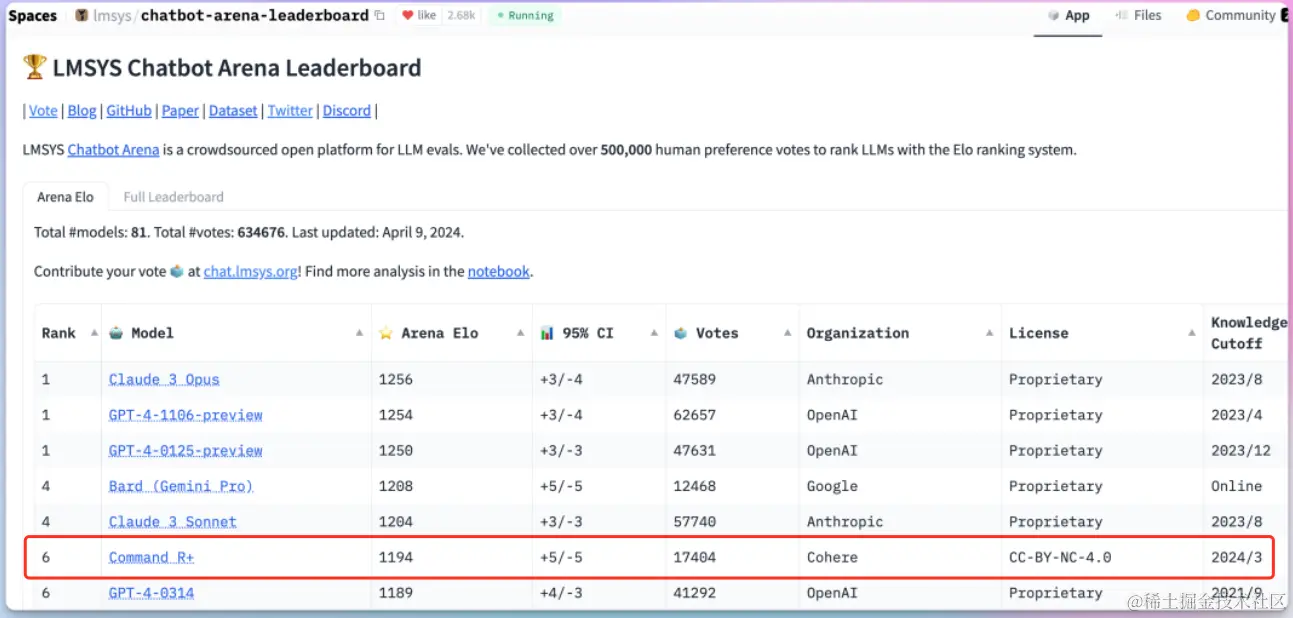Open the App tab
The width and height of the screenshot is (1293, 618).
pyautogui.click(x=1069, y=16)
